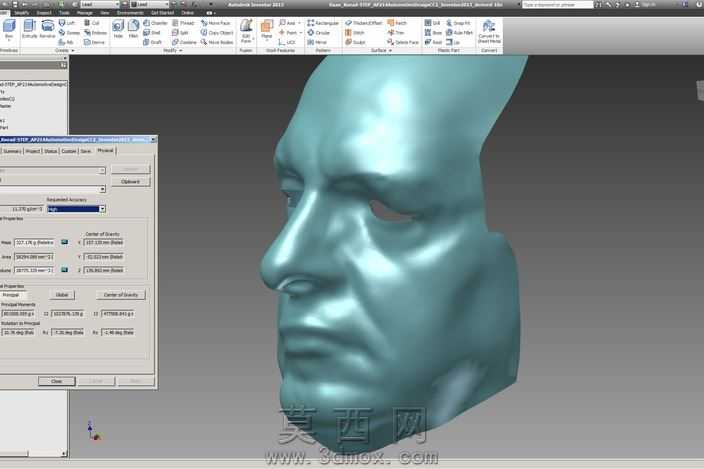This screenshot has width=704, height=469.
Task: Select the Emboss tool
Action: [95, 33]
